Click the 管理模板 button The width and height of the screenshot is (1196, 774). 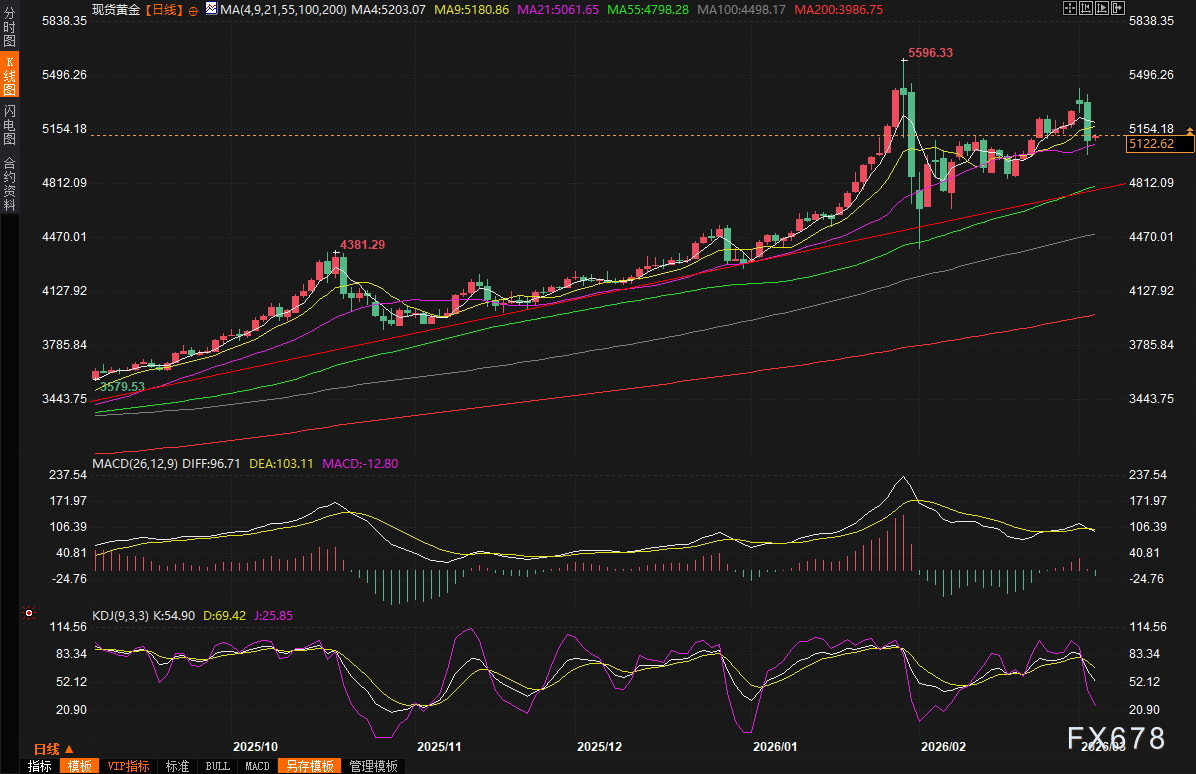(373, 766)
